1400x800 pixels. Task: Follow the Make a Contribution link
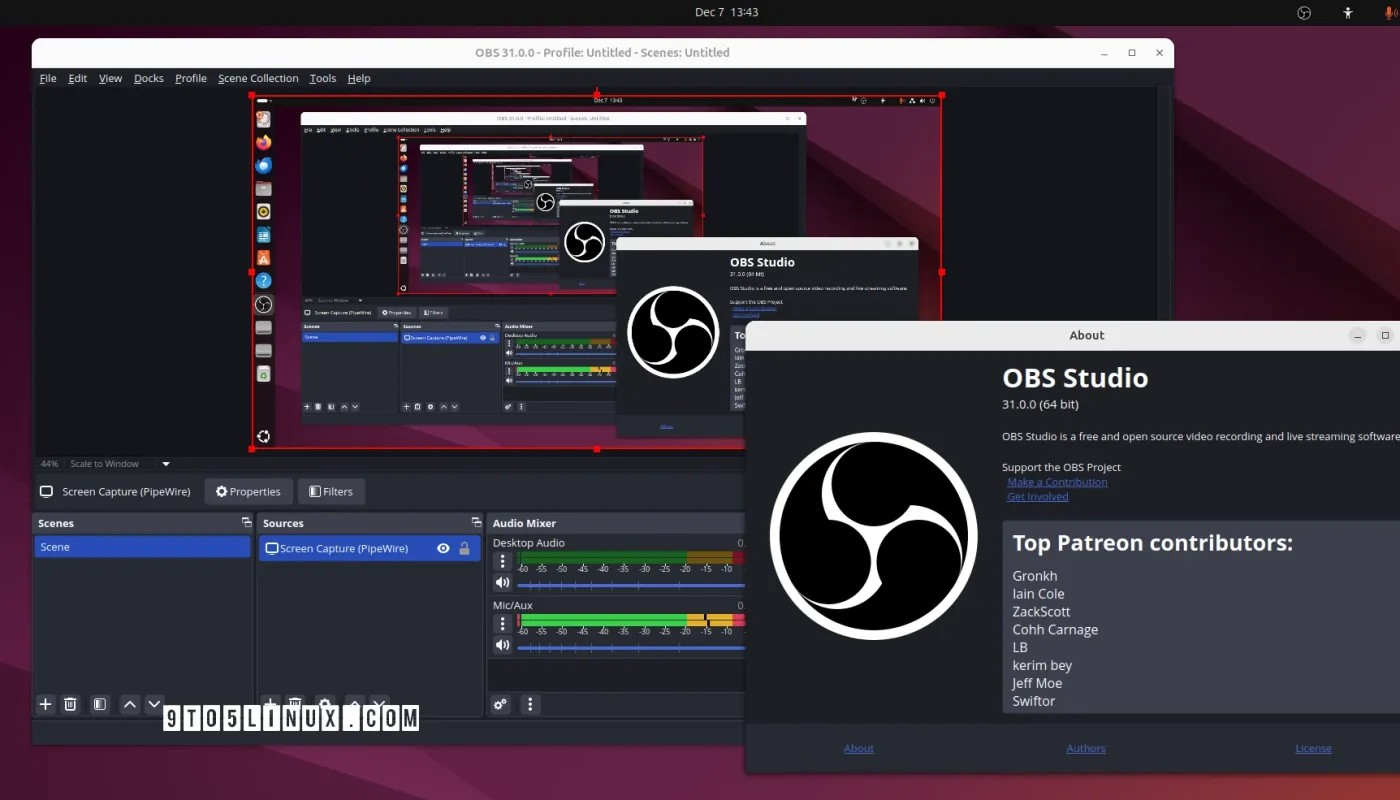[x=1056, y=481]
